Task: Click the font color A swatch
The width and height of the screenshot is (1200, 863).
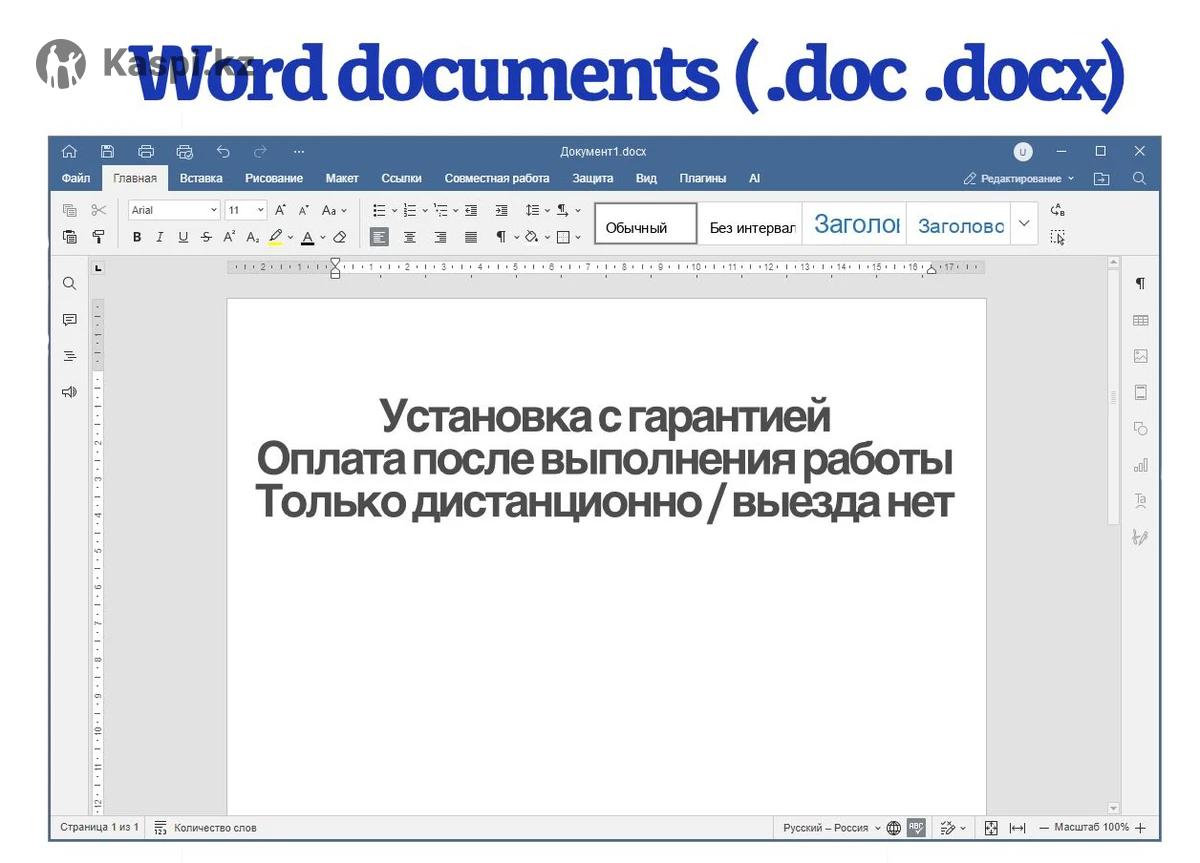Action: tap(307, 237)
